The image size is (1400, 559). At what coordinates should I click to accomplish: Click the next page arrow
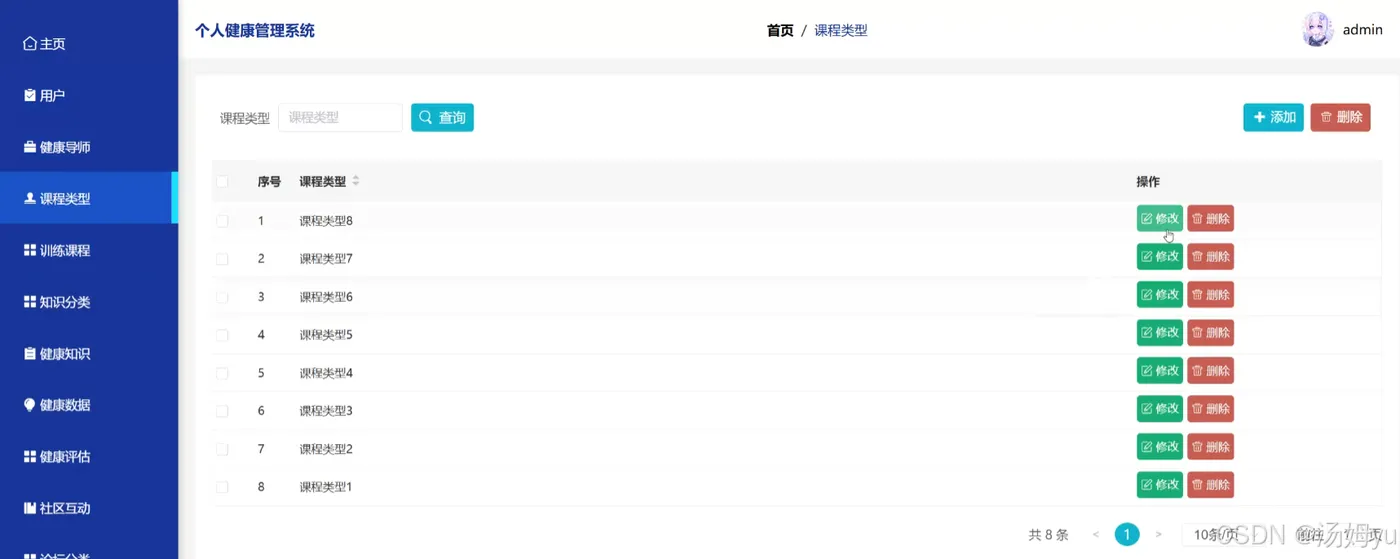click(1159, 535)
